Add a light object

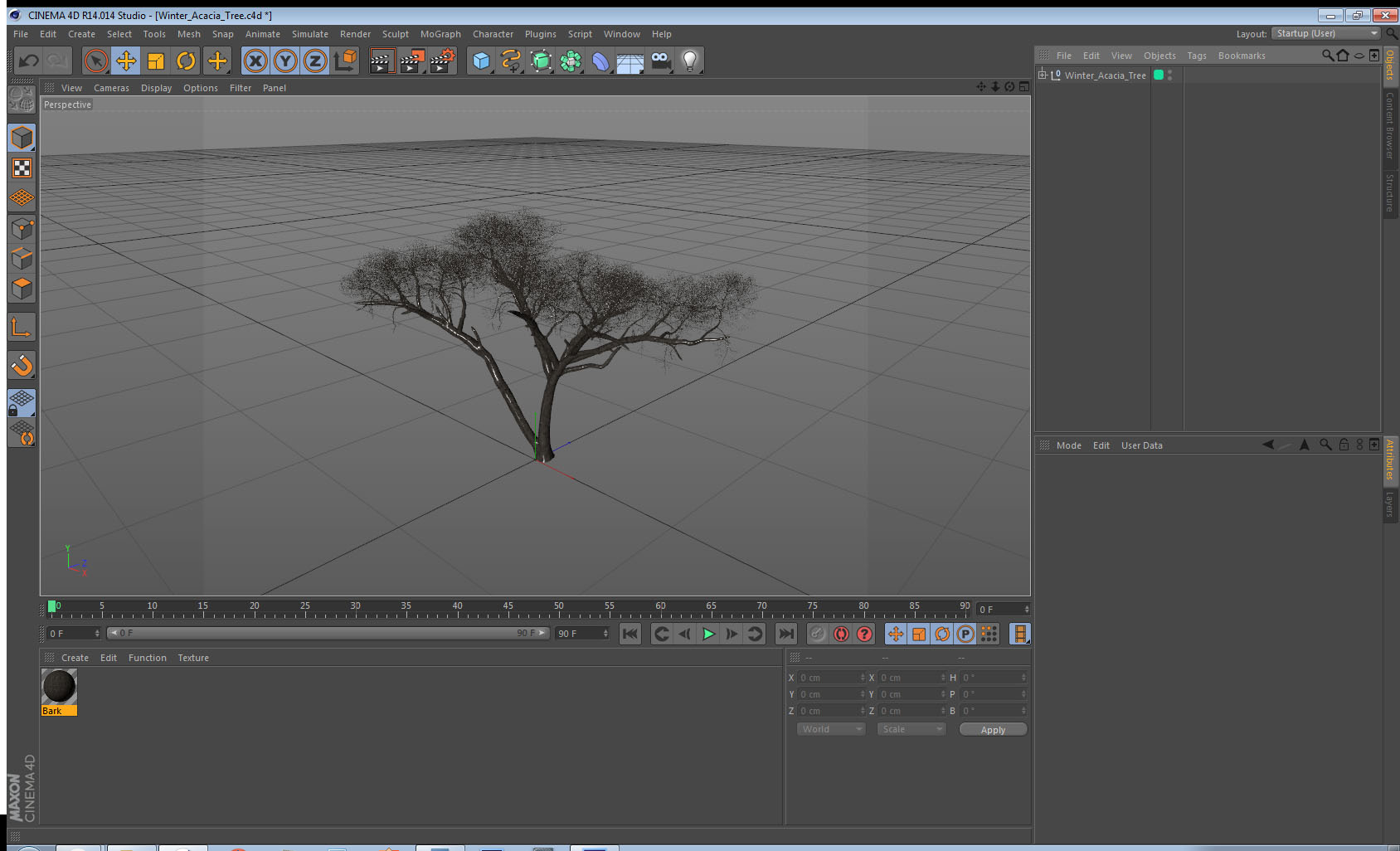click(x=690, y=61)
